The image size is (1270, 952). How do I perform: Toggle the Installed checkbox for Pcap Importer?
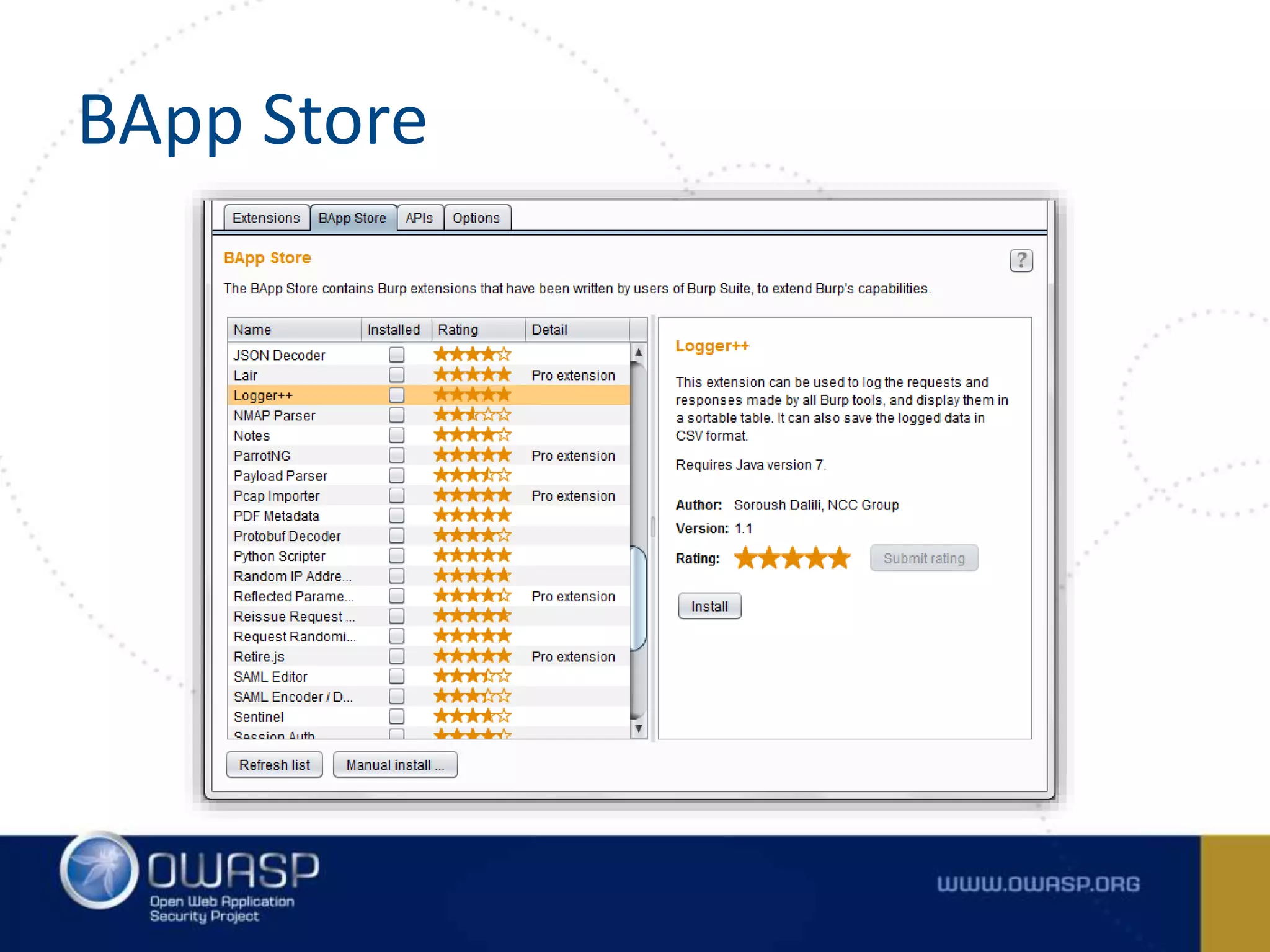click(x=396, y=495)
